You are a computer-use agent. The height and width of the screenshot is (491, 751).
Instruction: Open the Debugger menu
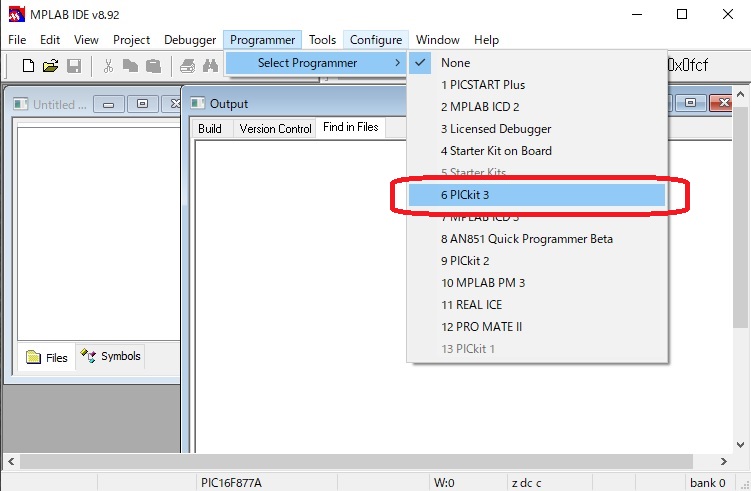click(190, 40)
